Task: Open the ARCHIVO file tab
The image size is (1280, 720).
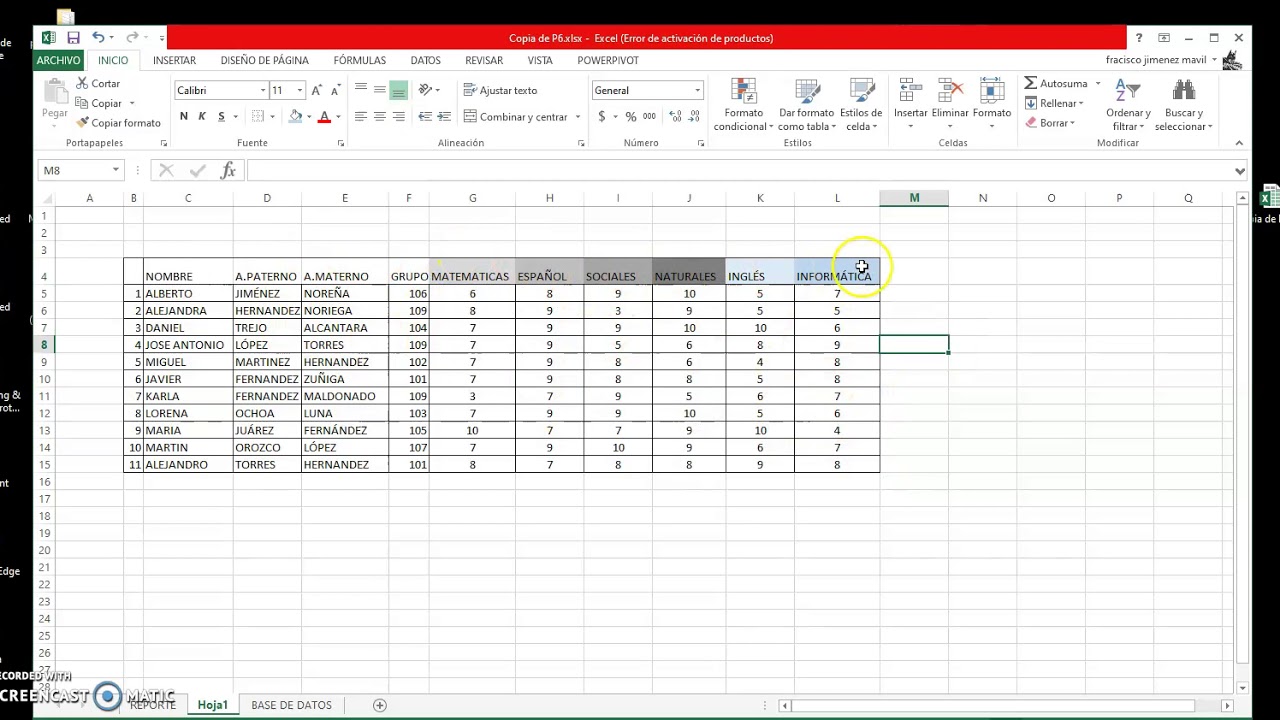Action: click(58, 60)
